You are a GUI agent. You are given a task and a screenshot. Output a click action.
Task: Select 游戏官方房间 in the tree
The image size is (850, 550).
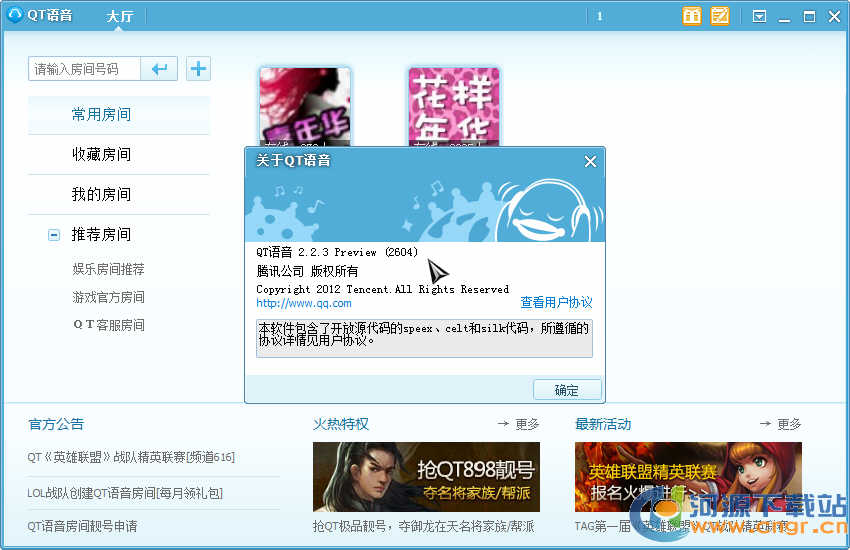[x=108, y=298]
